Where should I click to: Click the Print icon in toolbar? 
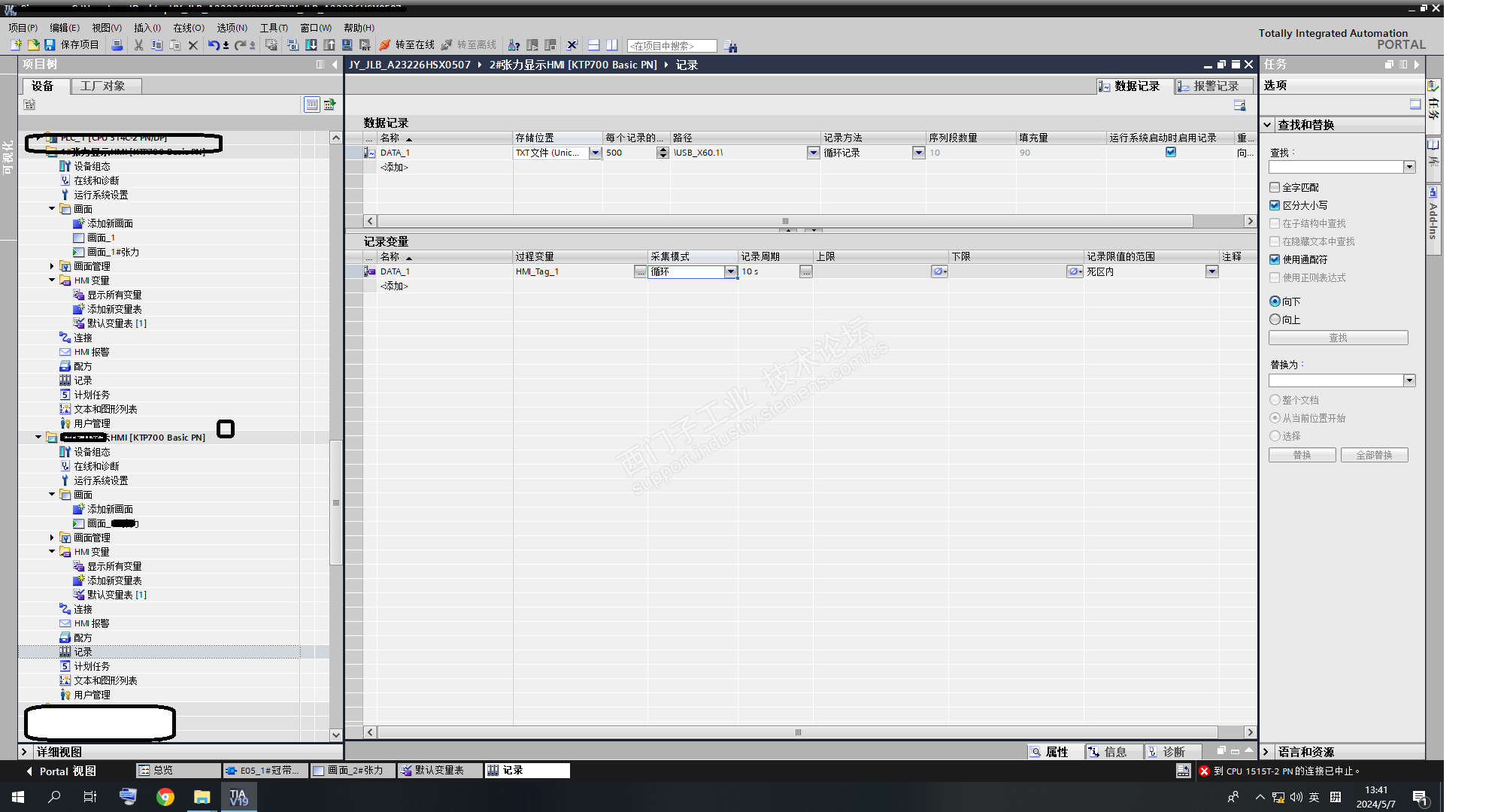point(117,45)
